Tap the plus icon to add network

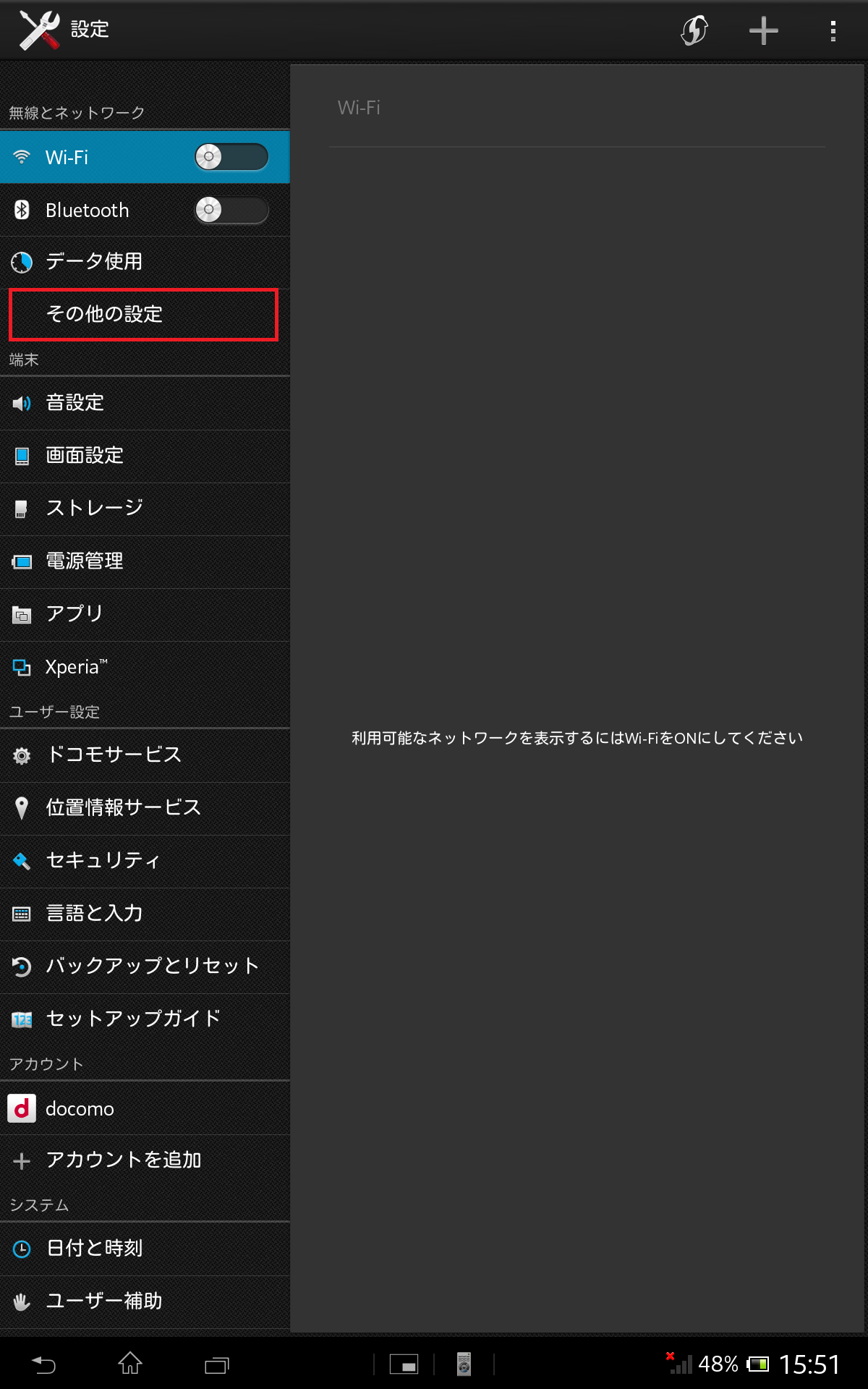763,30
